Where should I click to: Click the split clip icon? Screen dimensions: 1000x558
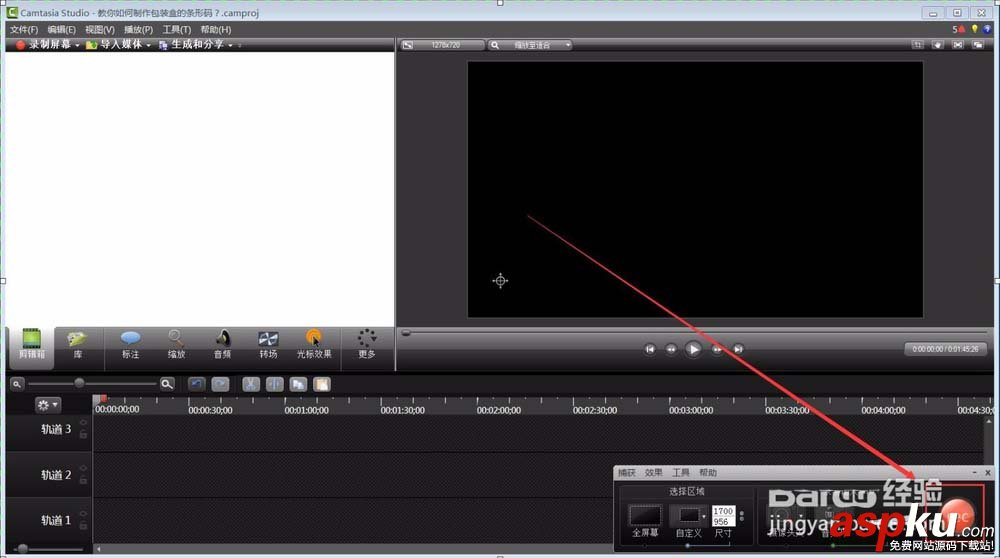click(x=274, y=384)
